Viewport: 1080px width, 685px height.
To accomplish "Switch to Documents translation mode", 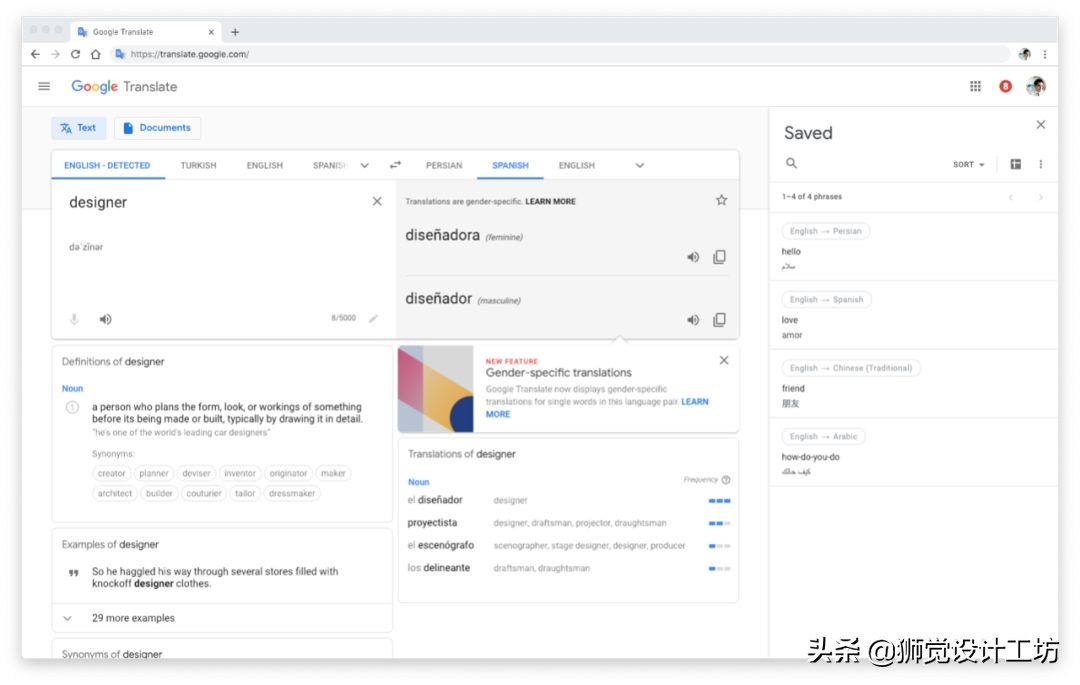I will (x=157, y=127).
